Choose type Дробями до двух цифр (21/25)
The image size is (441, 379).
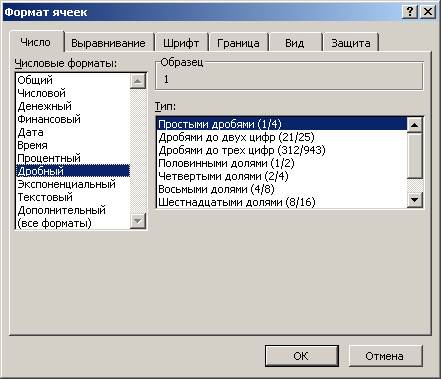[x=282, y=137]
